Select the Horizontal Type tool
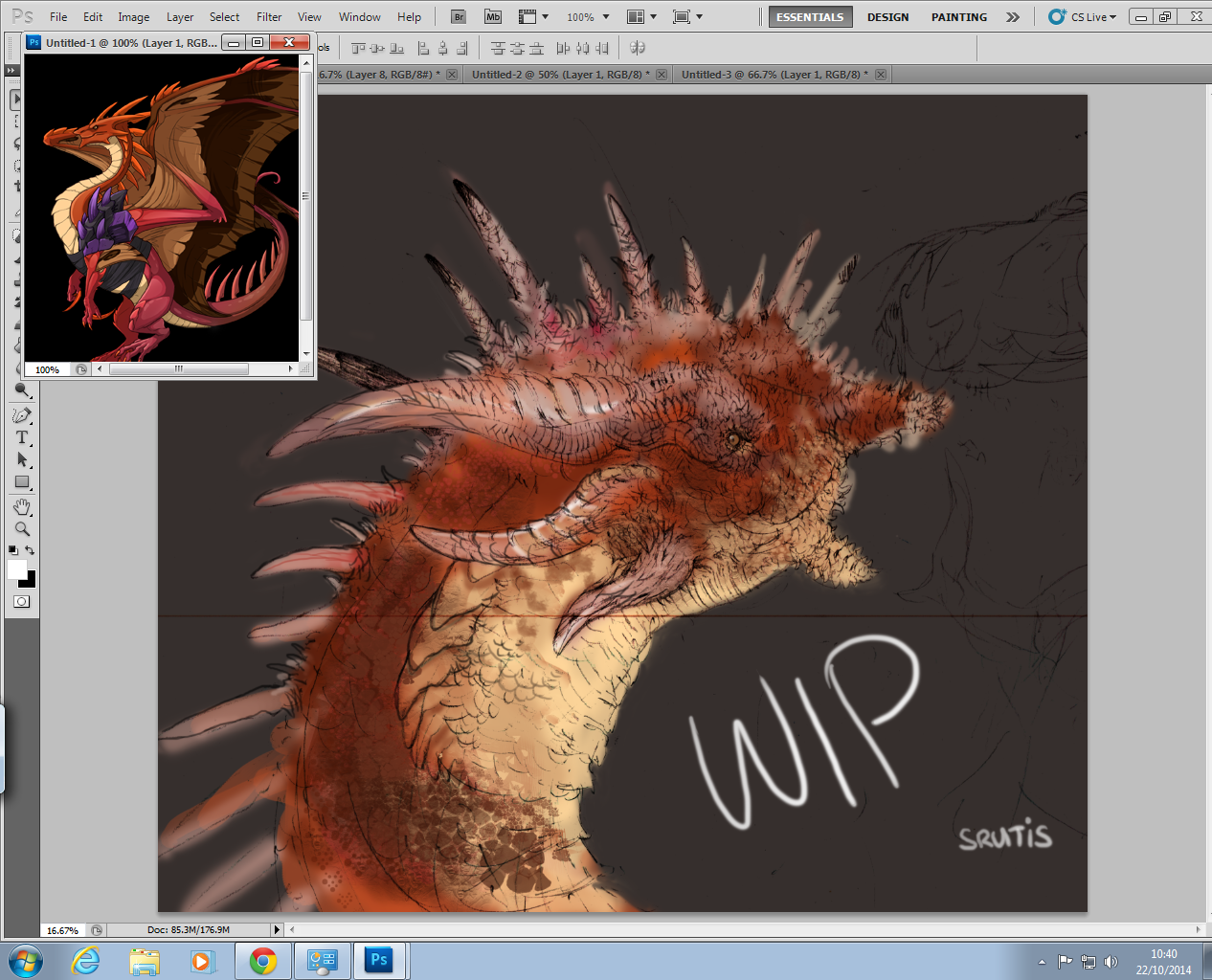This screenshot has height=980, width=1212. 21,437
